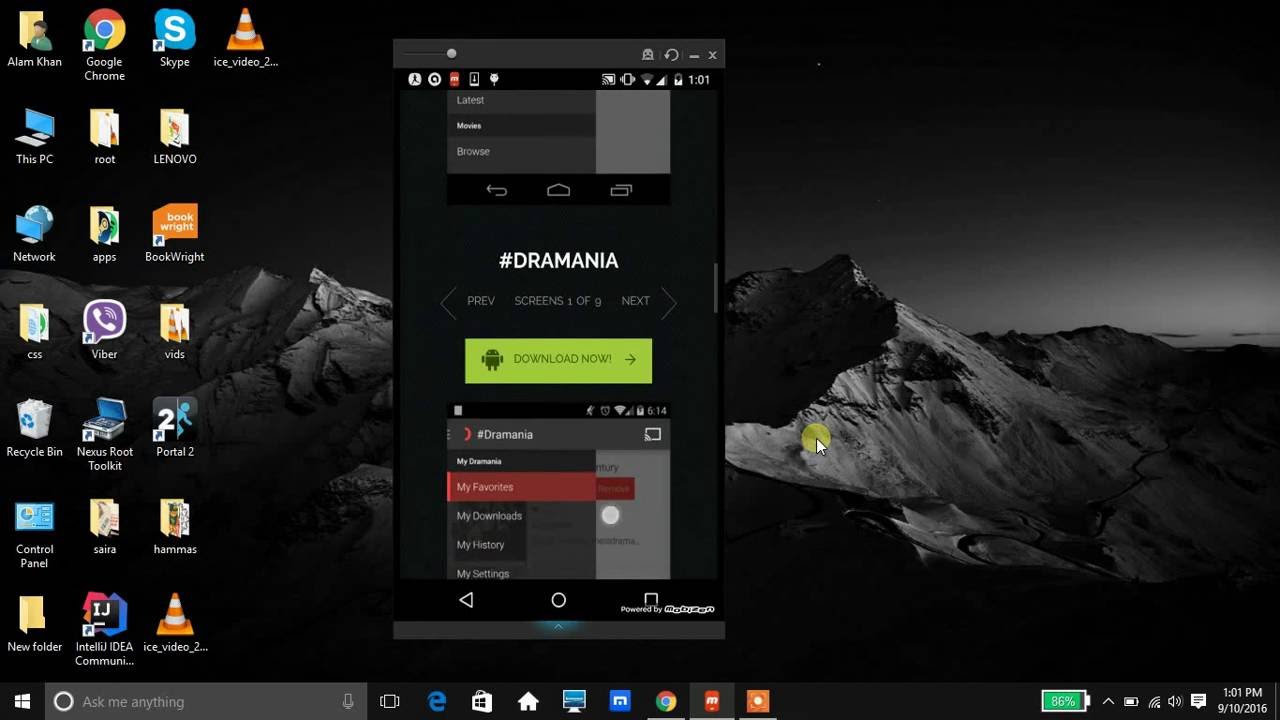The image size is (1280, 720).
Task: Open the This PC desktop icon
Action: (35, 137)
